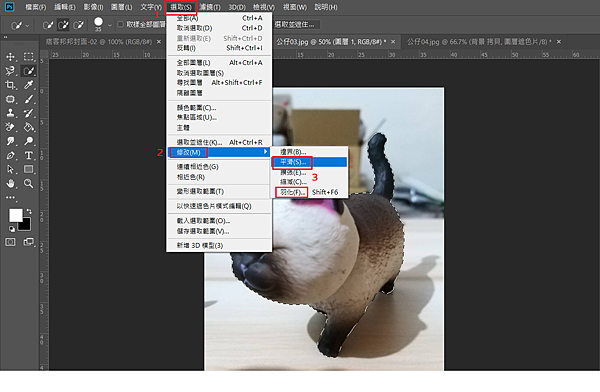Select the Pen tool
Screen dimensions: 600x392
(10, 155)
